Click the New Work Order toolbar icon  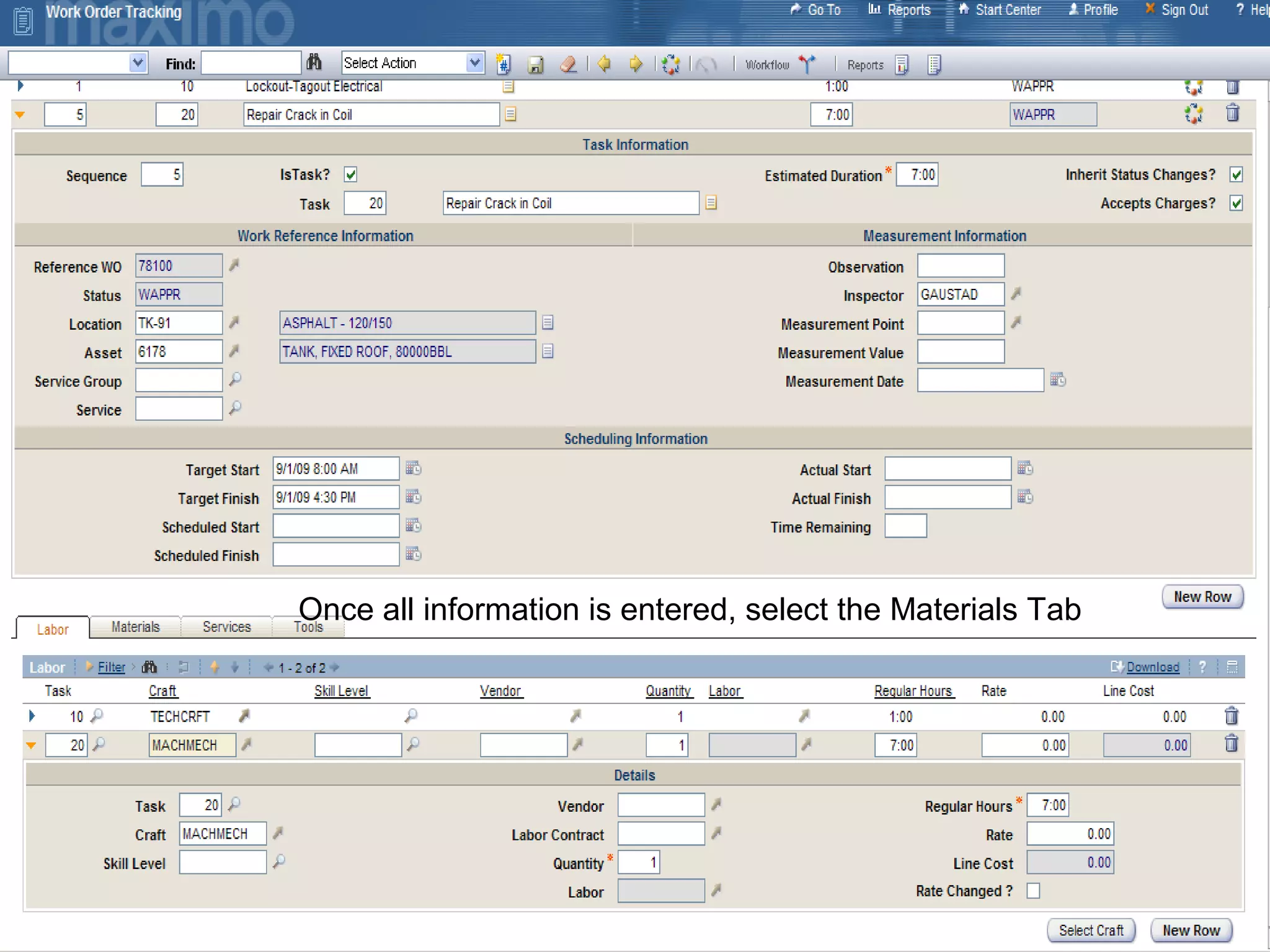[x=504, y=64]
